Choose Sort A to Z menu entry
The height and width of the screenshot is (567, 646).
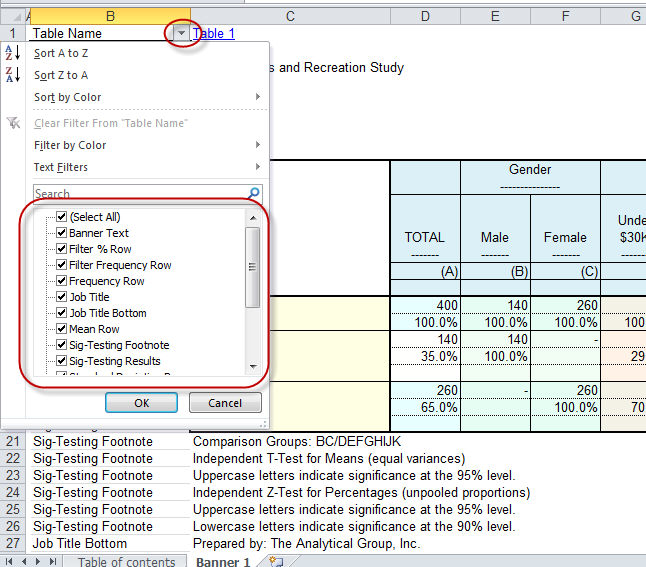[61, 53]
